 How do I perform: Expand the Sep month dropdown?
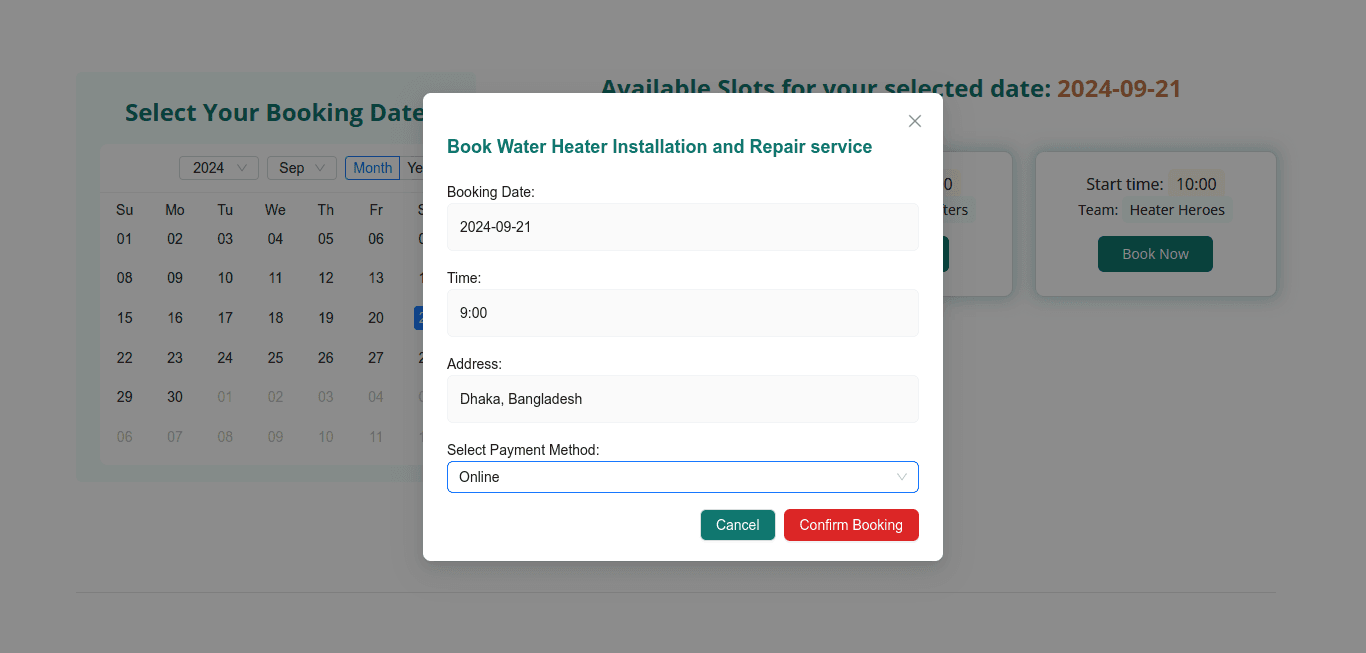click(x=301, y=168)
